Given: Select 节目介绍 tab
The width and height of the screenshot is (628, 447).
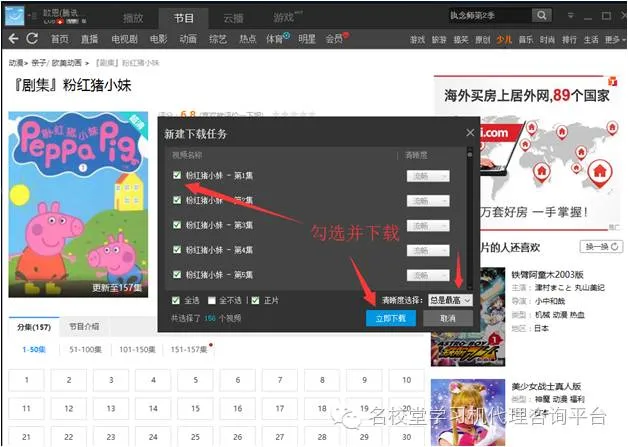Looking at the screenshot, I should [x=84, y=326].
